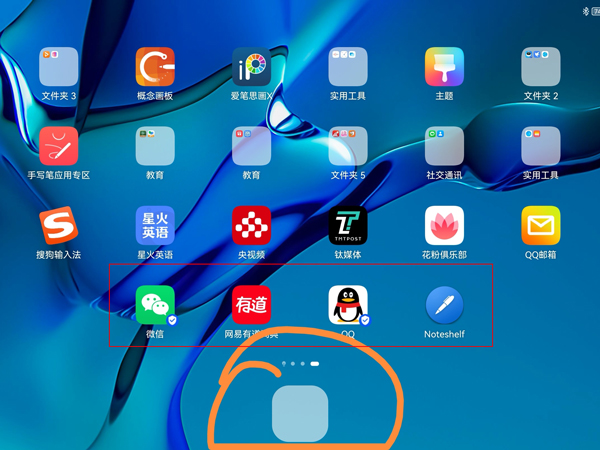Launch 搜狗输入法 app
The width and height of the screenshot is (600, 450).
pyautogui.click(x=59, y=225)
